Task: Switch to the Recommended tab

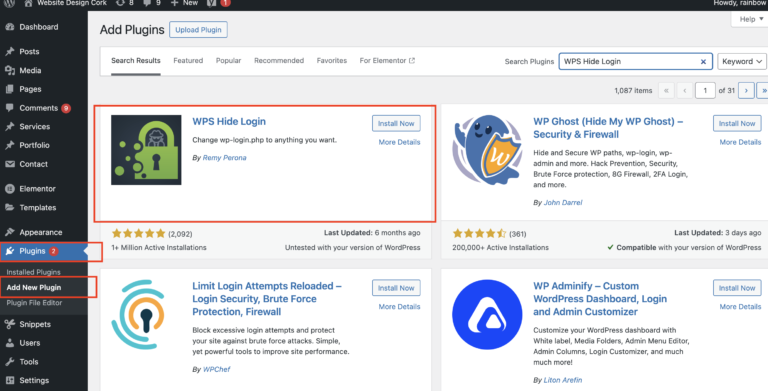Action: 279,61
